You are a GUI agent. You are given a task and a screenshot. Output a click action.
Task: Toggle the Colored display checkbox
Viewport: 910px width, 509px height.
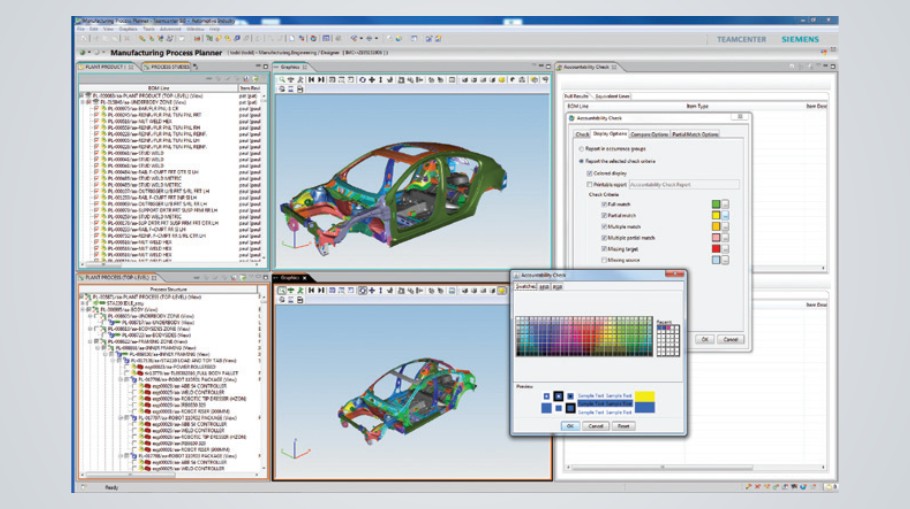[x=588, y=172]
